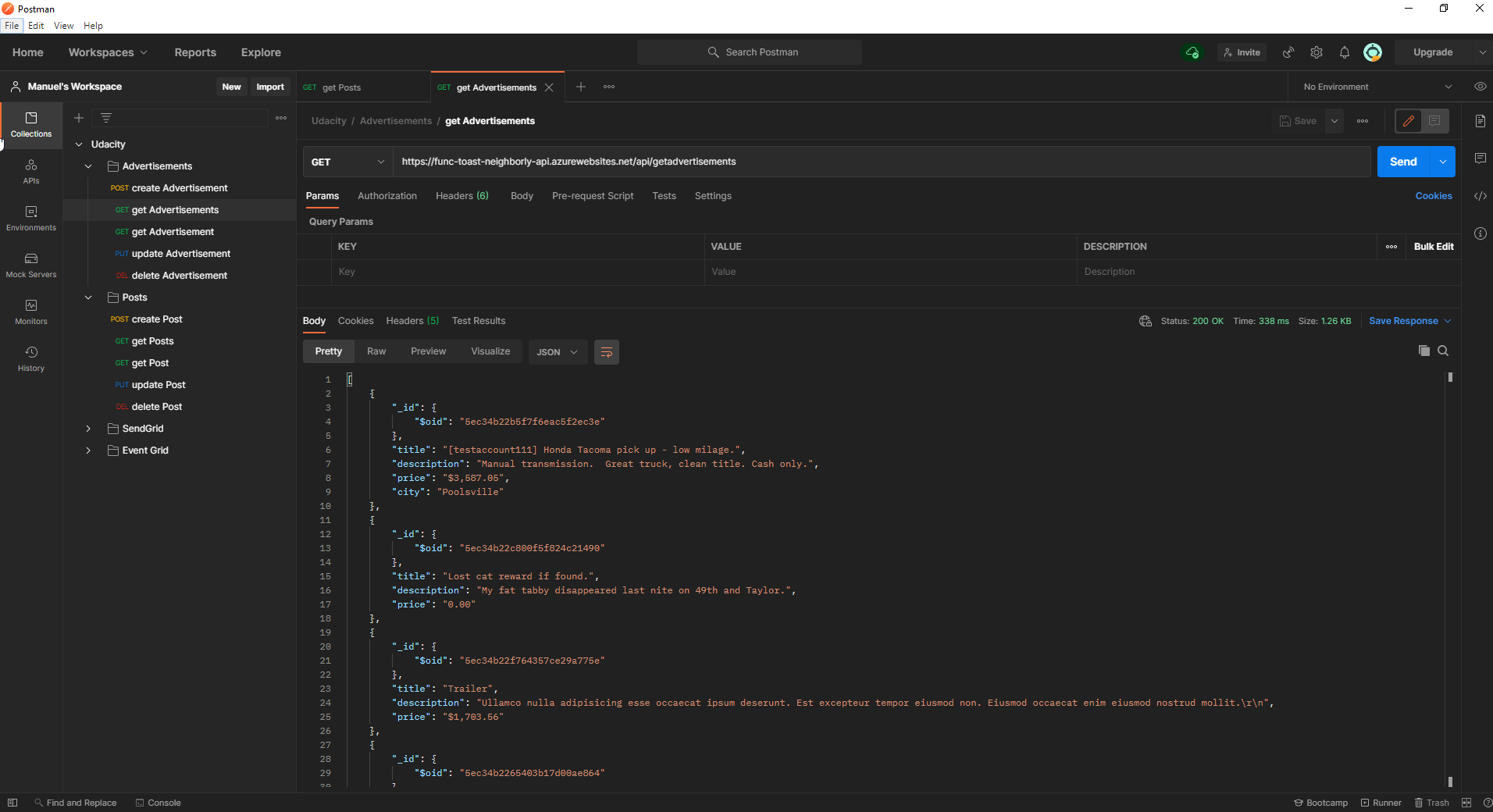Collapse the Udacity collection
Image resolution: width=1493 pixels, height=812 pixels.
(x=79, y=144)
